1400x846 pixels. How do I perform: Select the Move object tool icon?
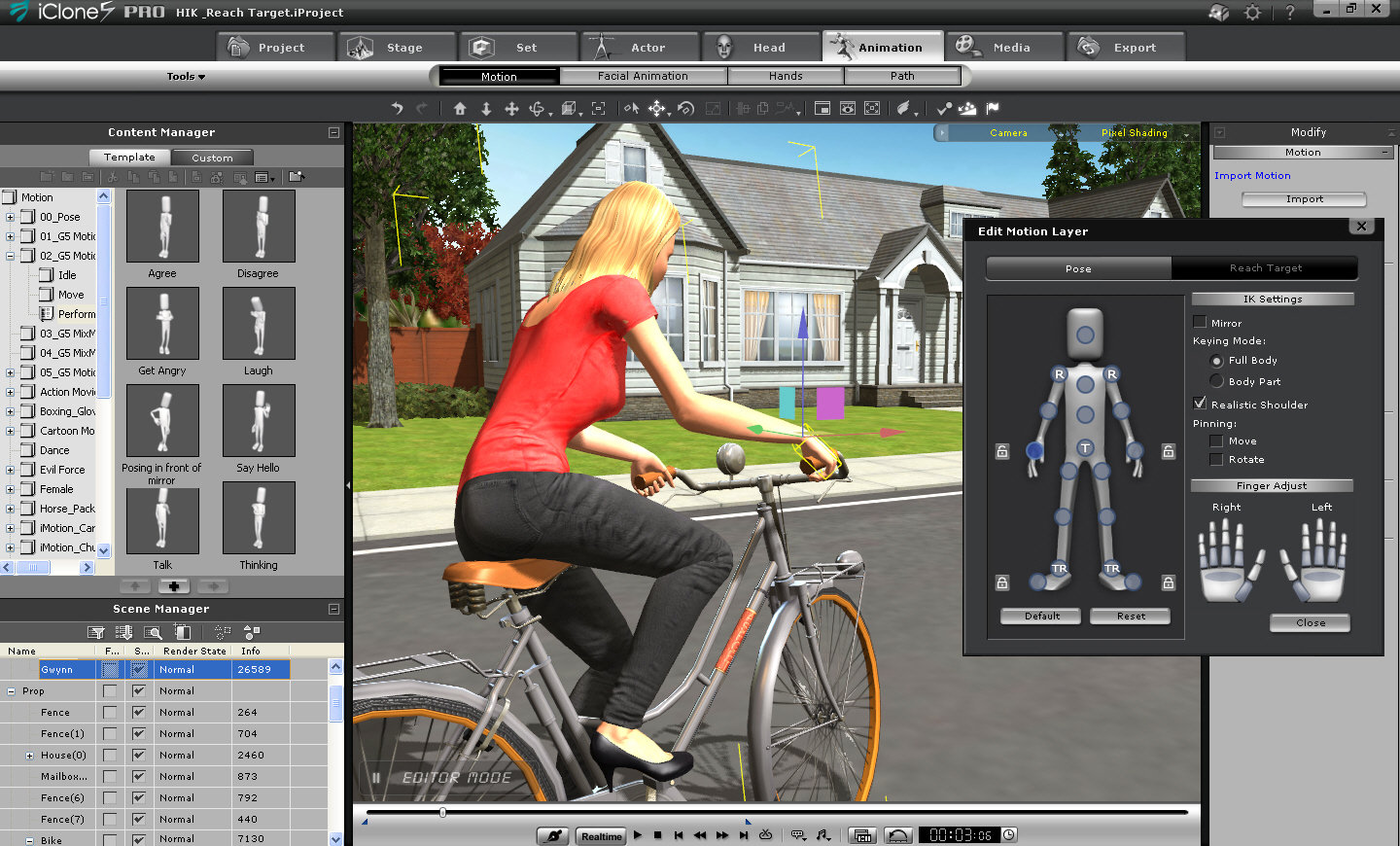tap(658, 109)
